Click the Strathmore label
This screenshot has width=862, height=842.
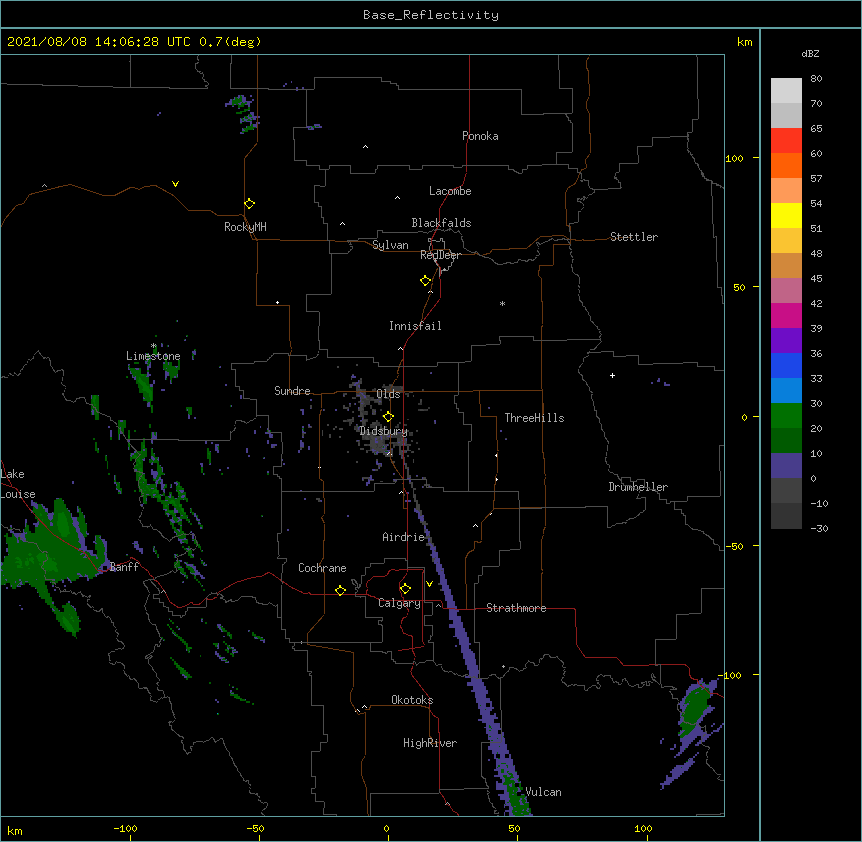point(516,608)
